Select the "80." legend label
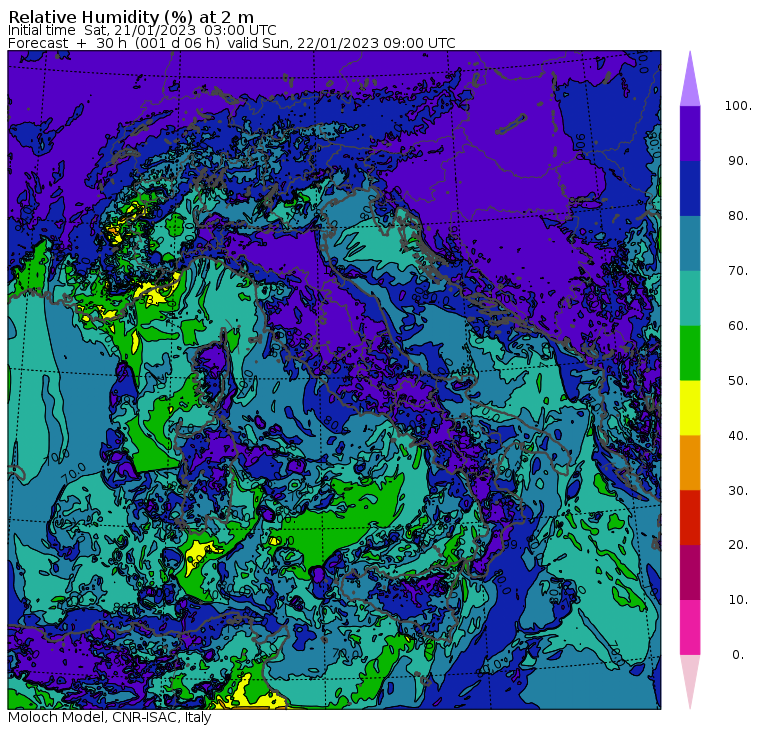This screenshot has width=760, height=731. pos(738,216)
